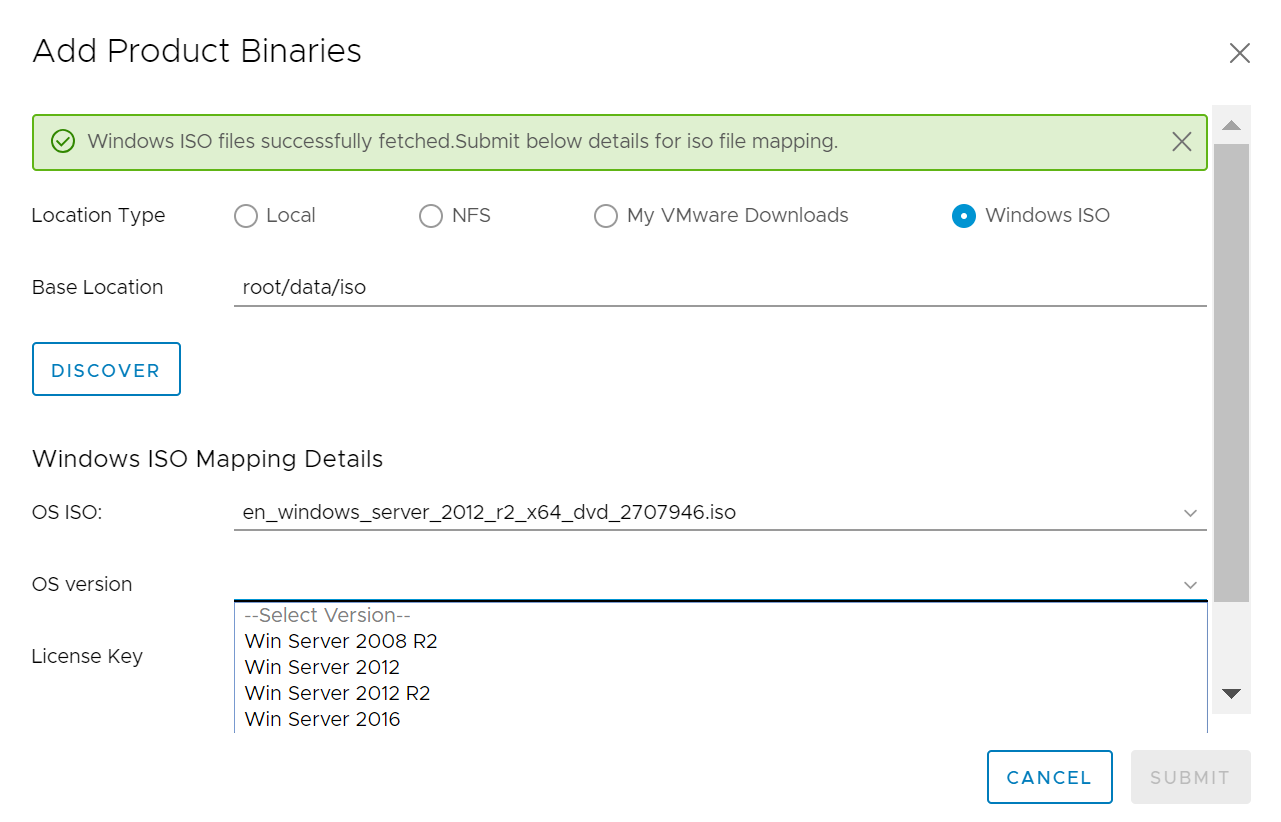Click scrollbar down arrow

1231,694
